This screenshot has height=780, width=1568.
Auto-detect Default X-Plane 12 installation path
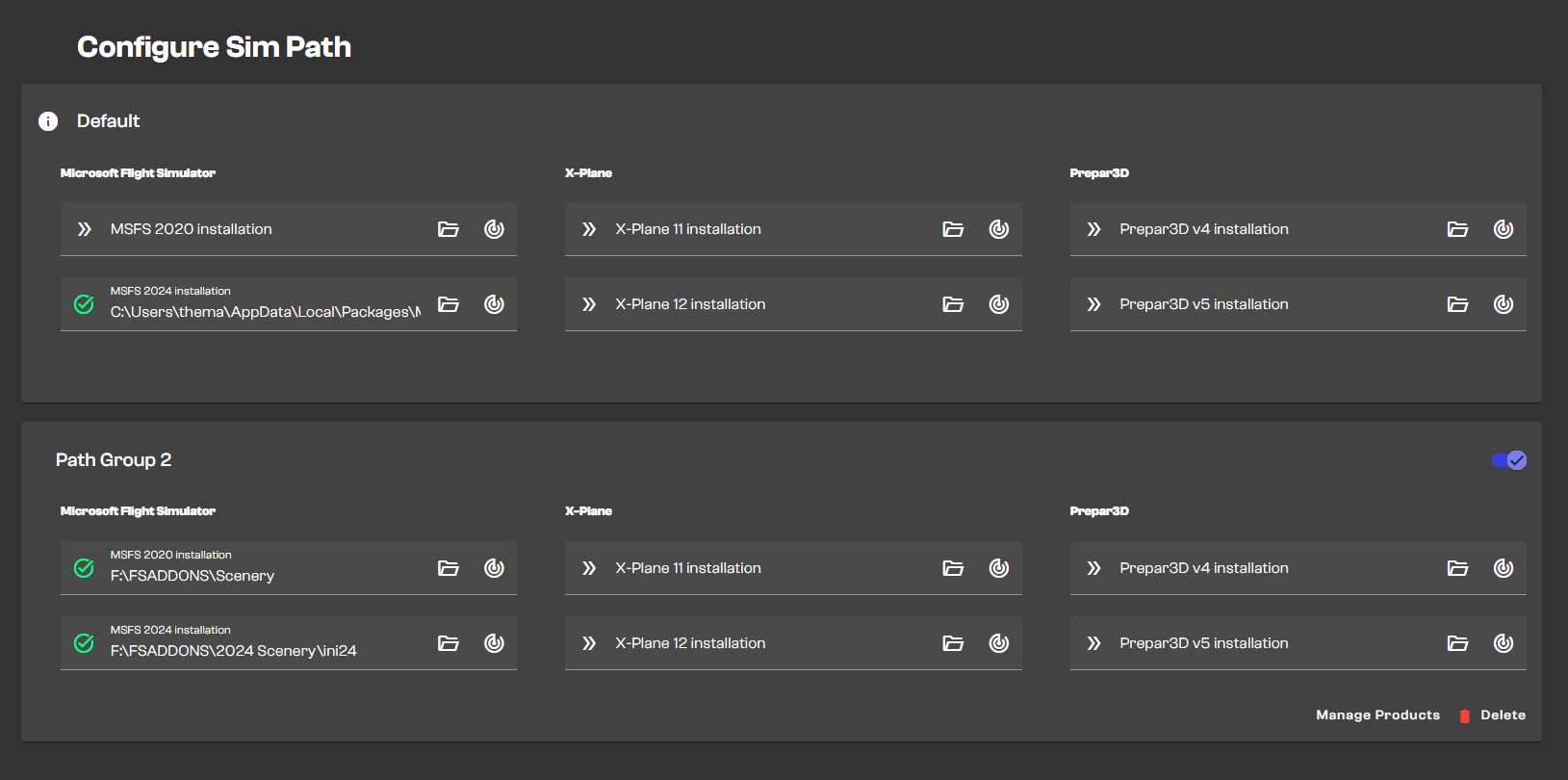999,304
